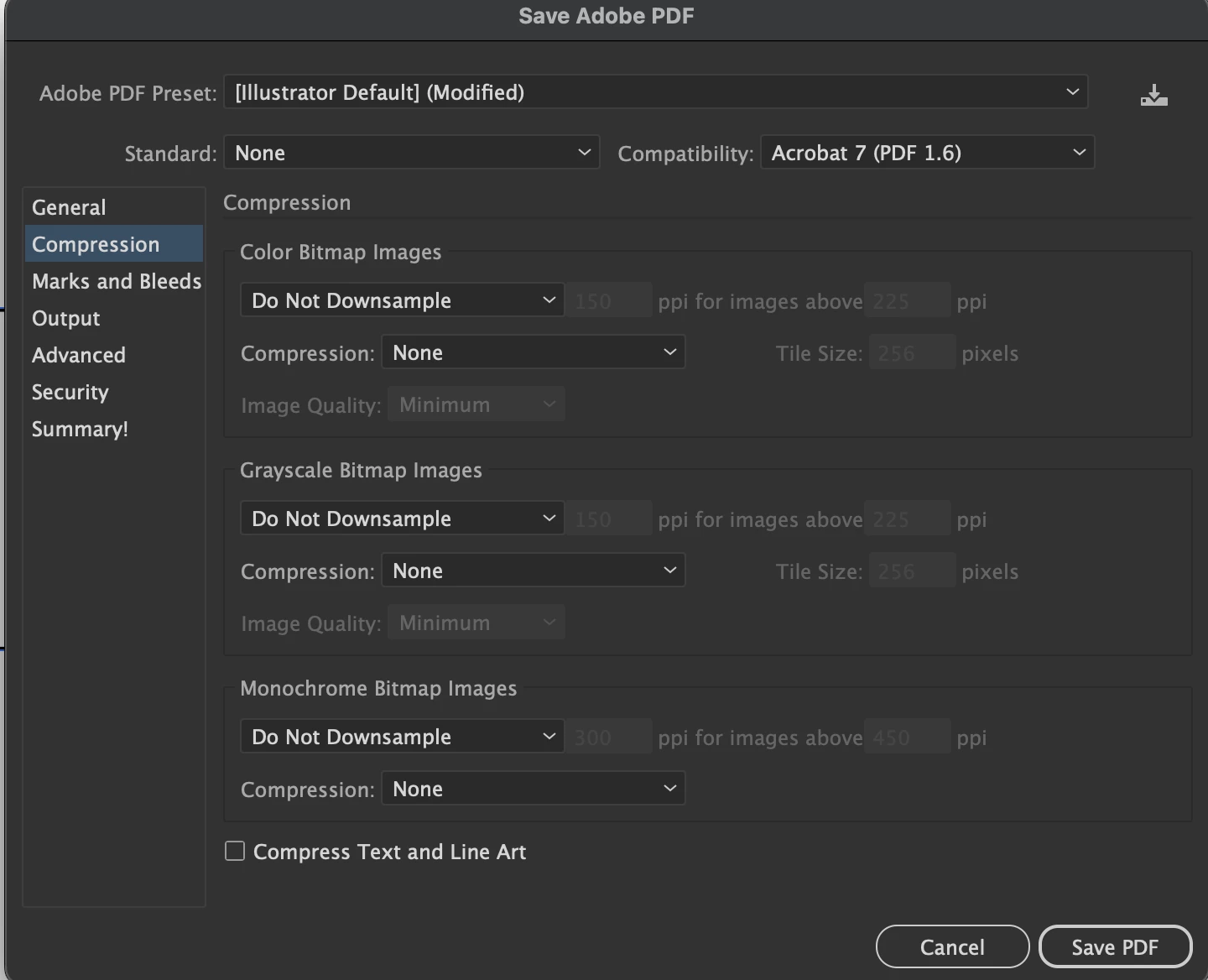1208x980 pixels.
Task: Click the Cancel button
Action: click(952, 947)
